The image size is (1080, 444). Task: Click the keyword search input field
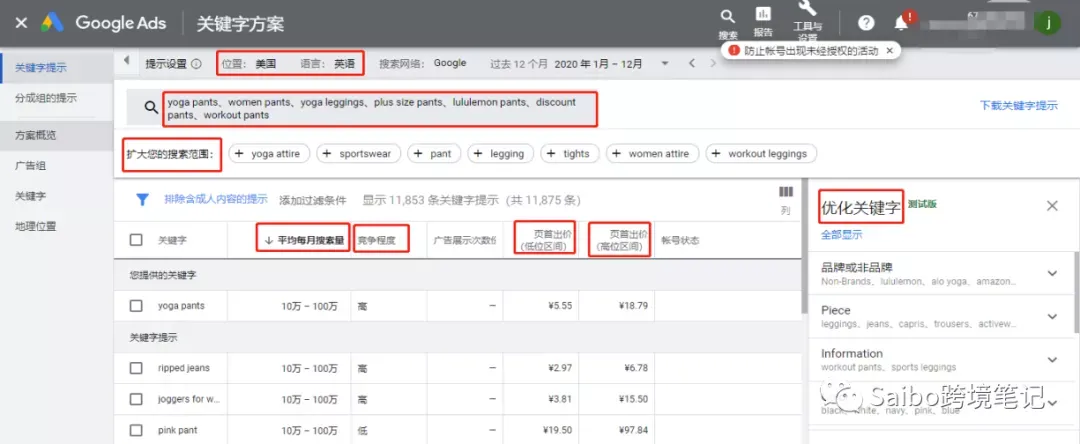click(380, 109)
